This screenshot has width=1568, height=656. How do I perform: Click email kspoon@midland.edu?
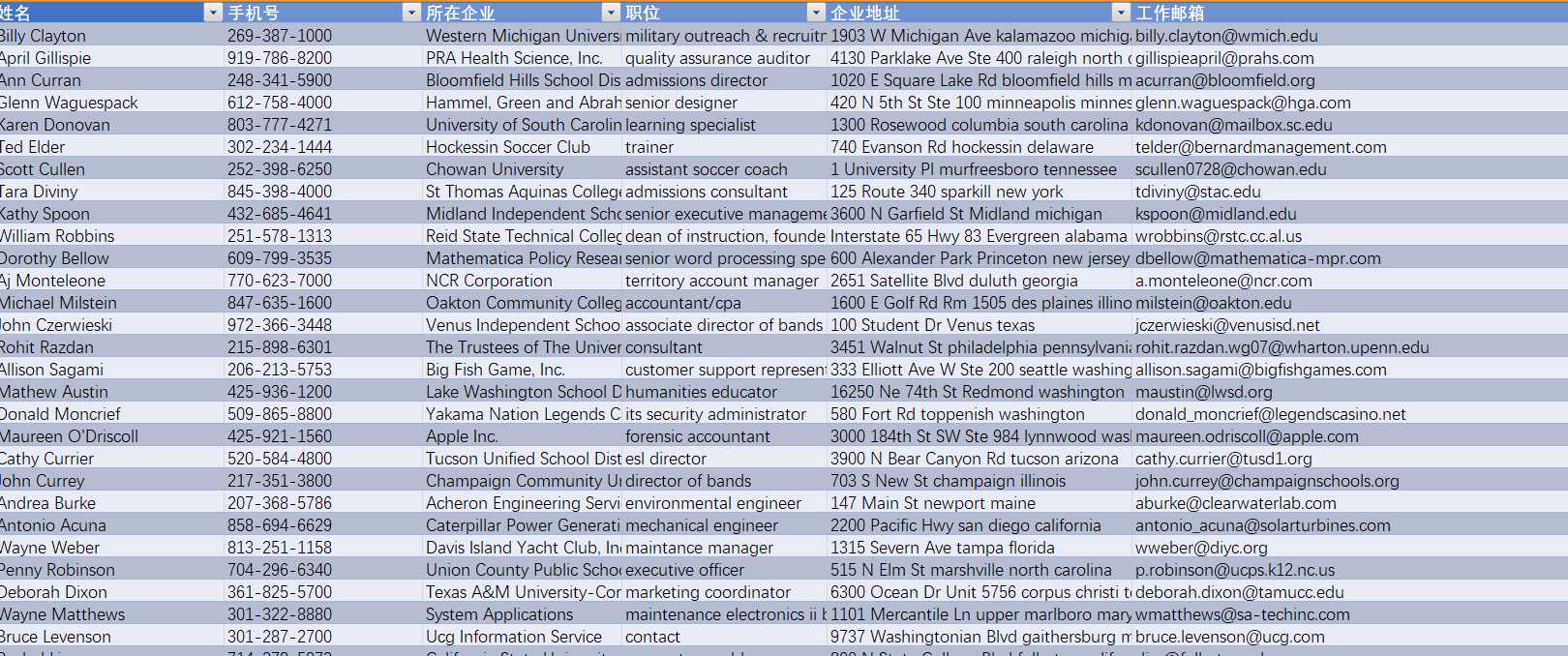[x=1216, y=214]
